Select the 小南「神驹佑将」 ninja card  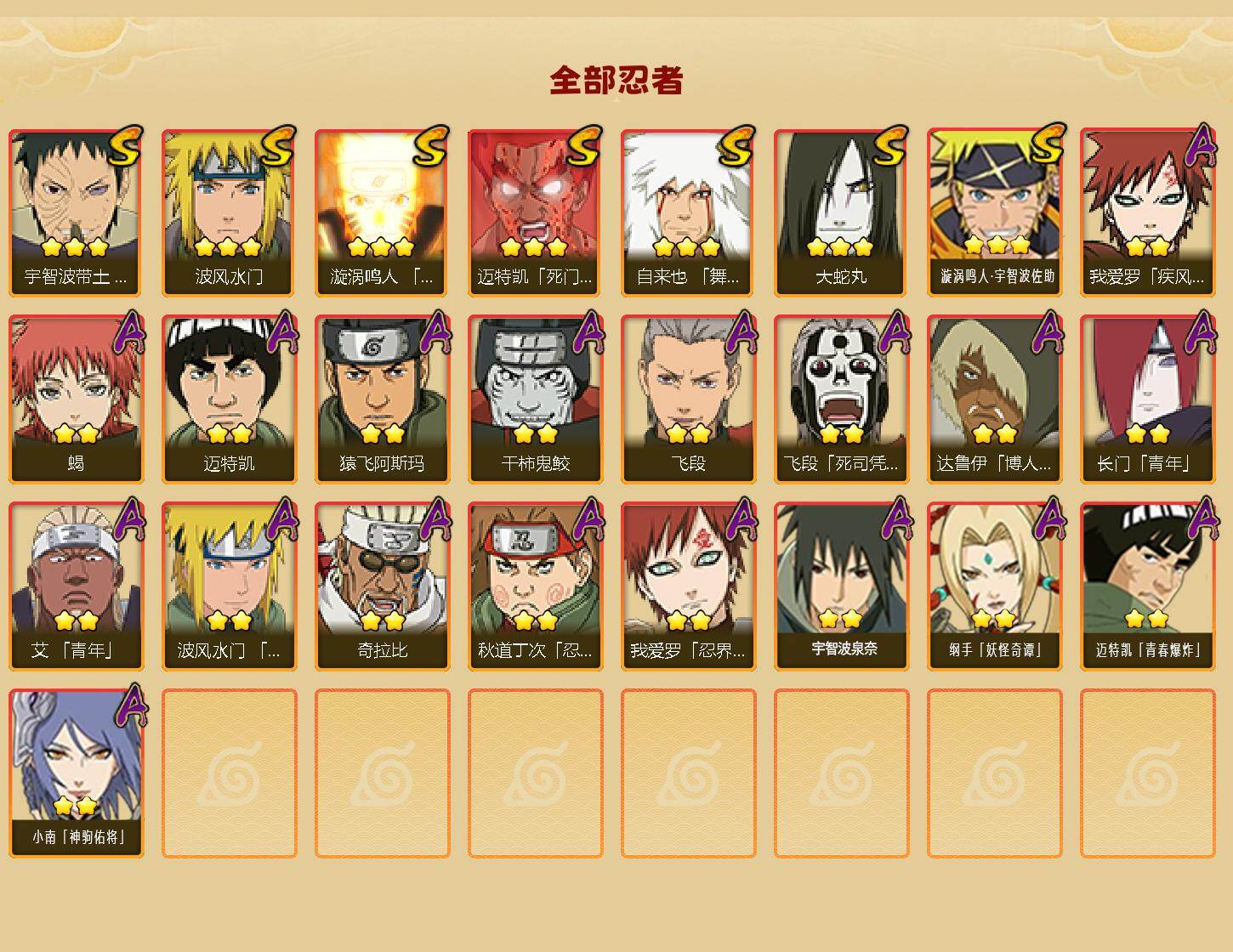pos(76,773)
